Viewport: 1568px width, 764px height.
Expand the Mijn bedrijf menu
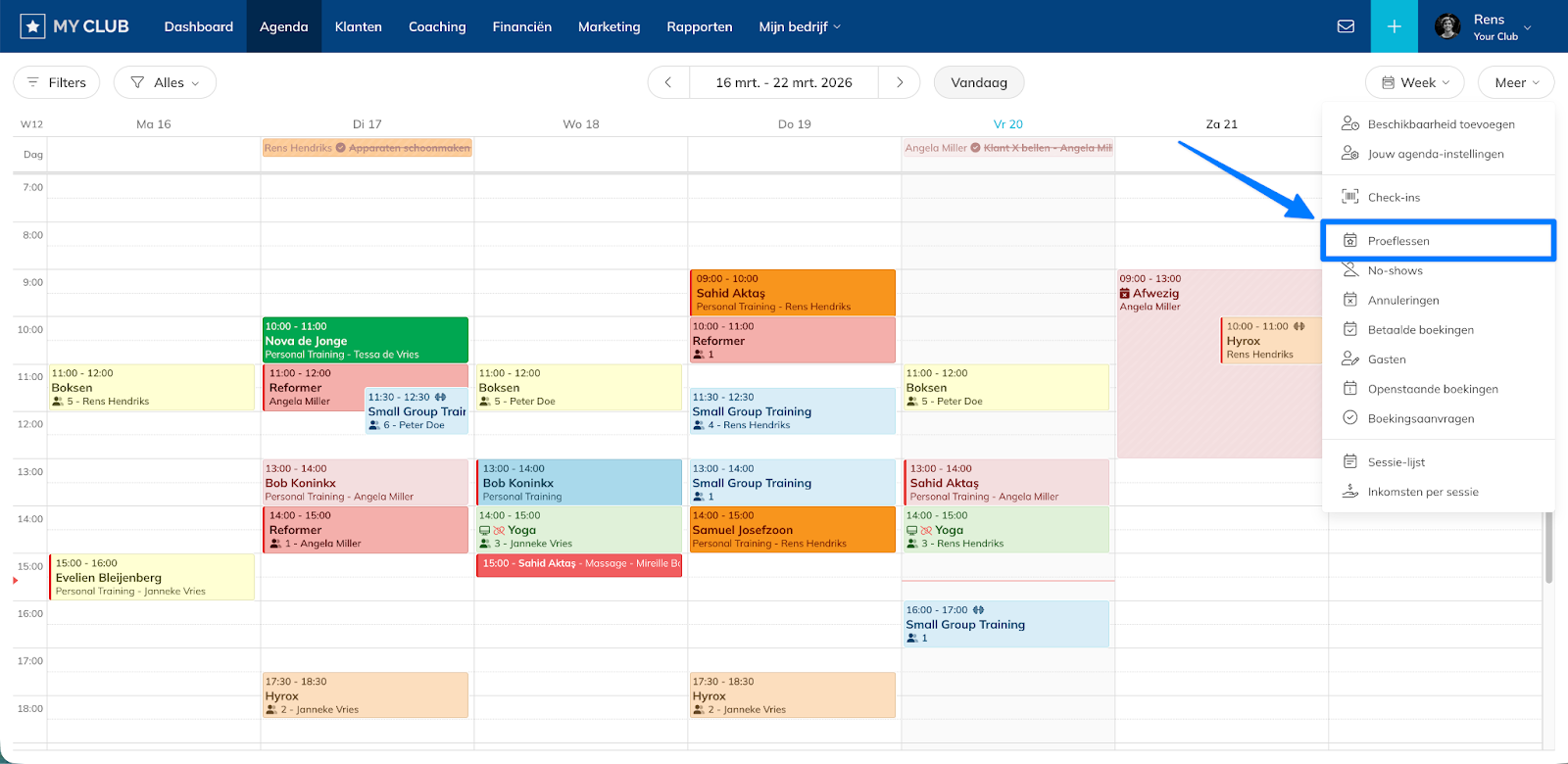click(799, 26)
